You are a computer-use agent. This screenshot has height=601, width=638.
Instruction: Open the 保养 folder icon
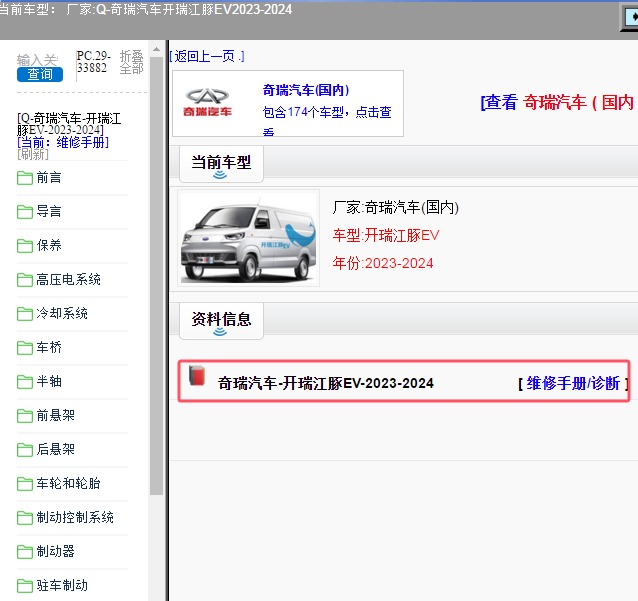tap(25, 246)
